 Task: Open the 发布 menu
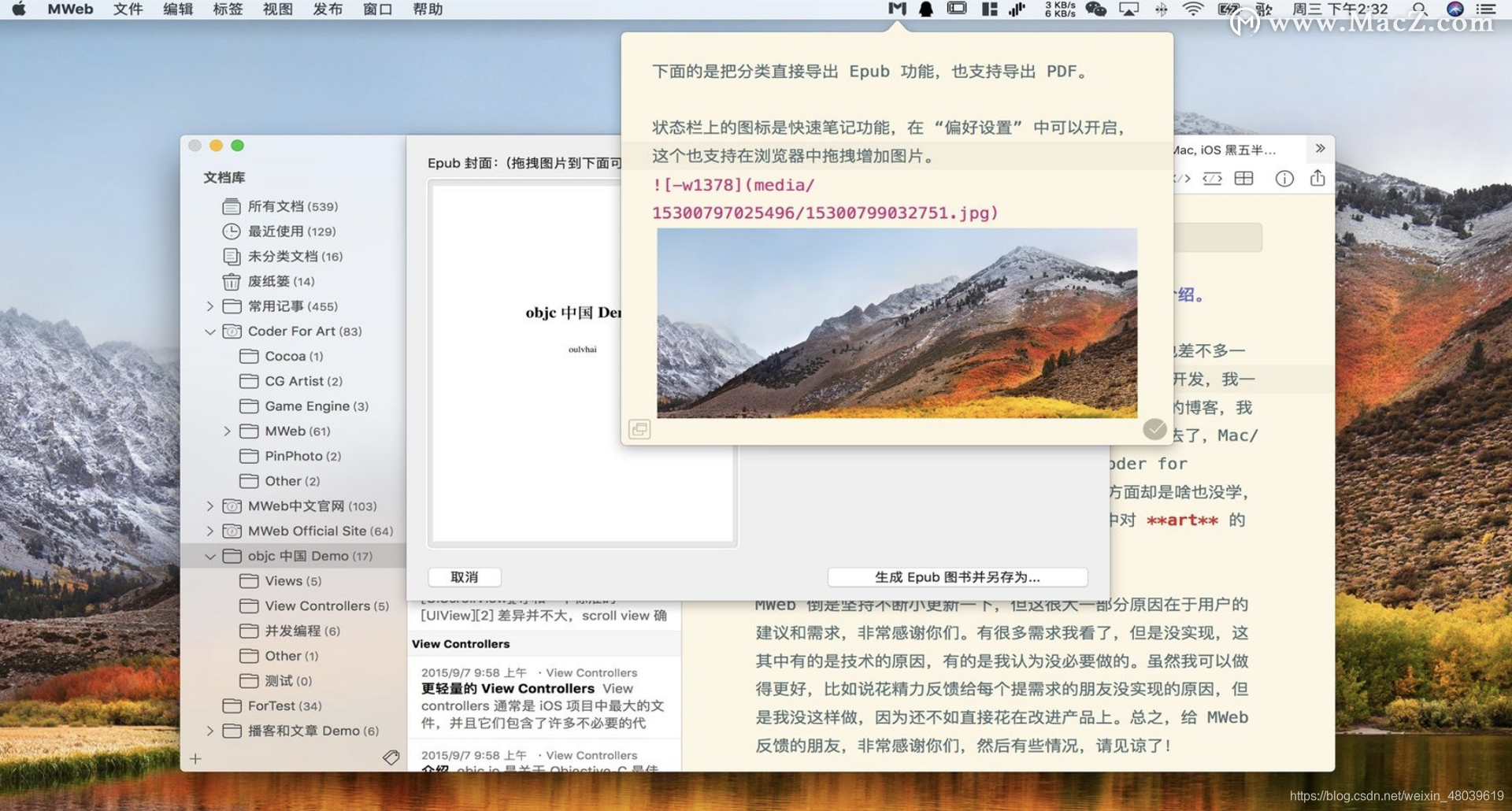[328, 9]
